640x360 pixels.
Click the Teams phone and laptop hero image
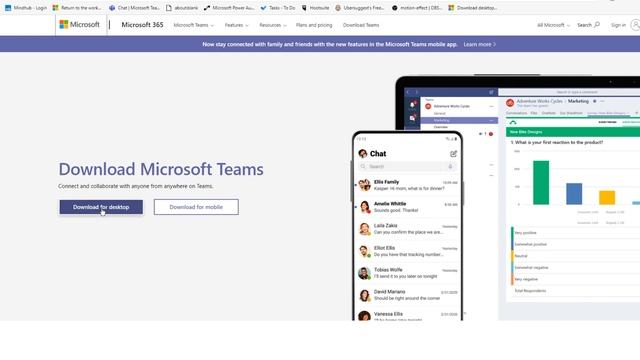point(496,198)
